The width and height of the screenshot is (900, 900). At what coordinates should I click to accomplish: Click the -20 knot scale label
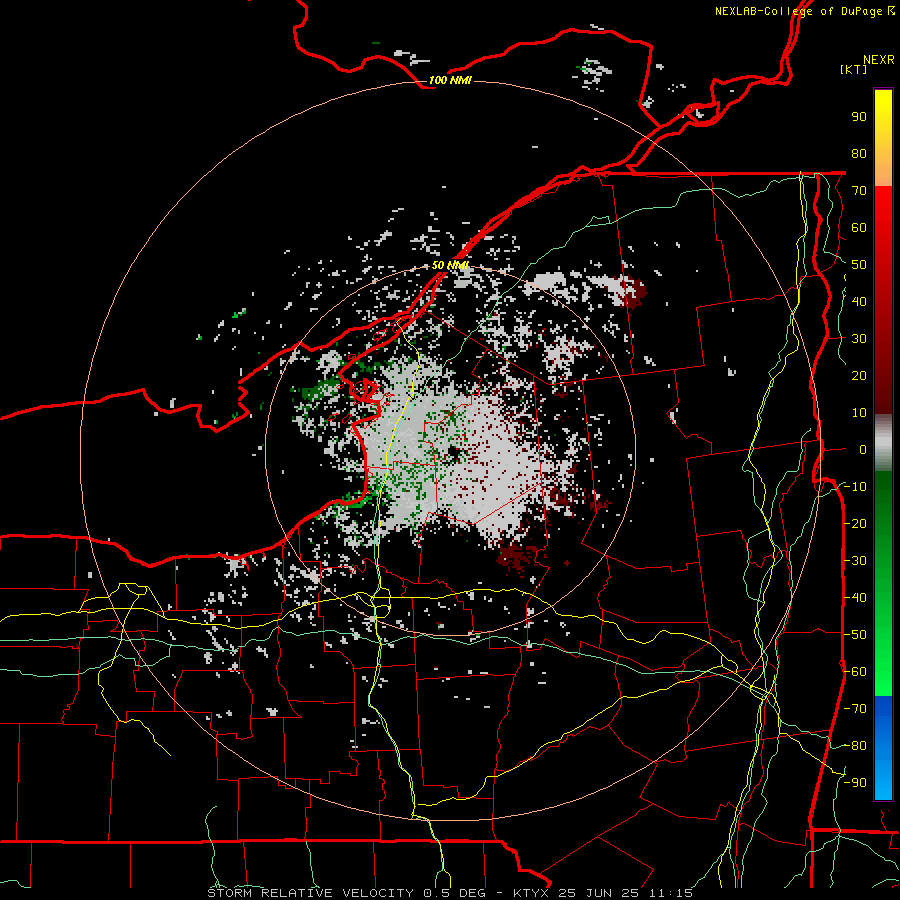pos(855,524)
